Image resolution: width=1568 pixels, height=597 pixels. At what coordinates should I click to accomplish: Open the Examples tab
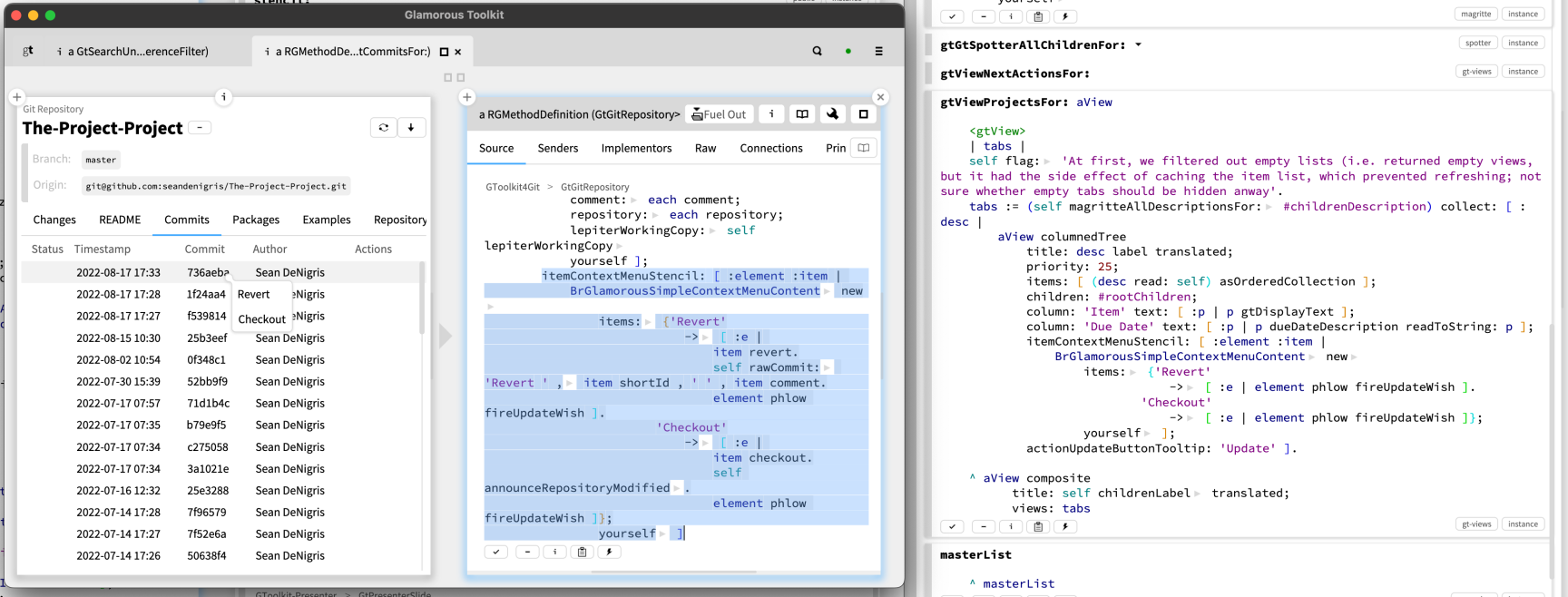pyautogui.click(x=327, y=220)
